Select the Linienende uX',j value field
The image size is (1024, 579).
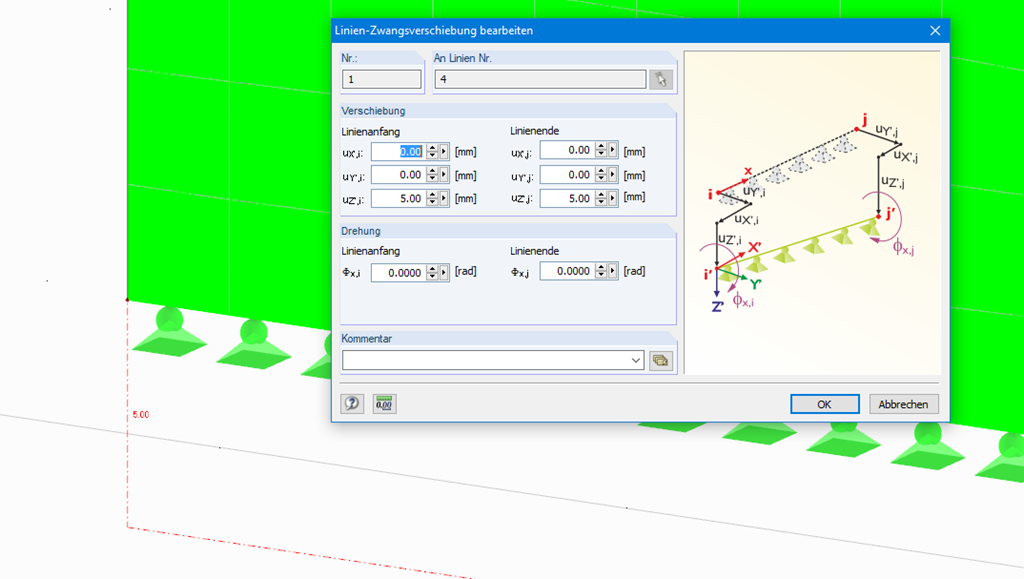[567, 150]
